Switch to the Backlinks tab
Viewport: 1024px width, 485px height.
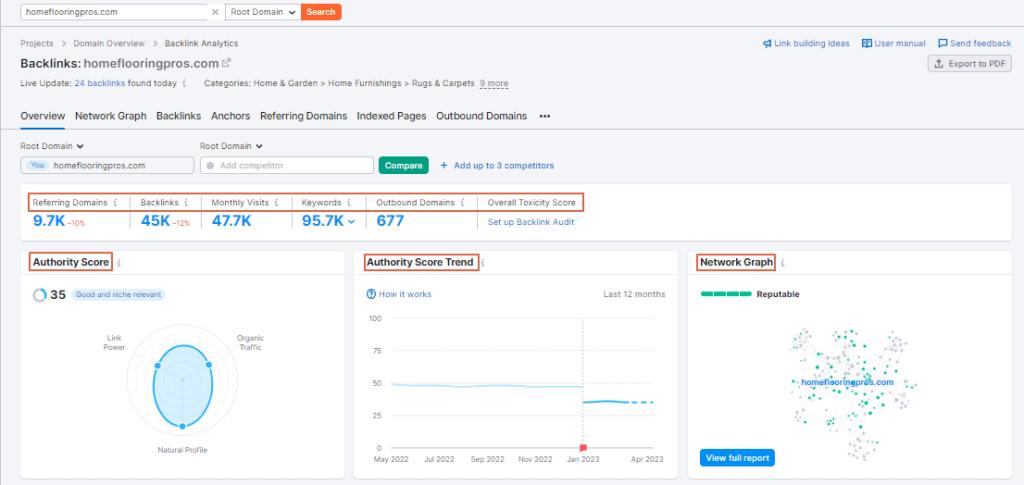[x=178, y=116]
